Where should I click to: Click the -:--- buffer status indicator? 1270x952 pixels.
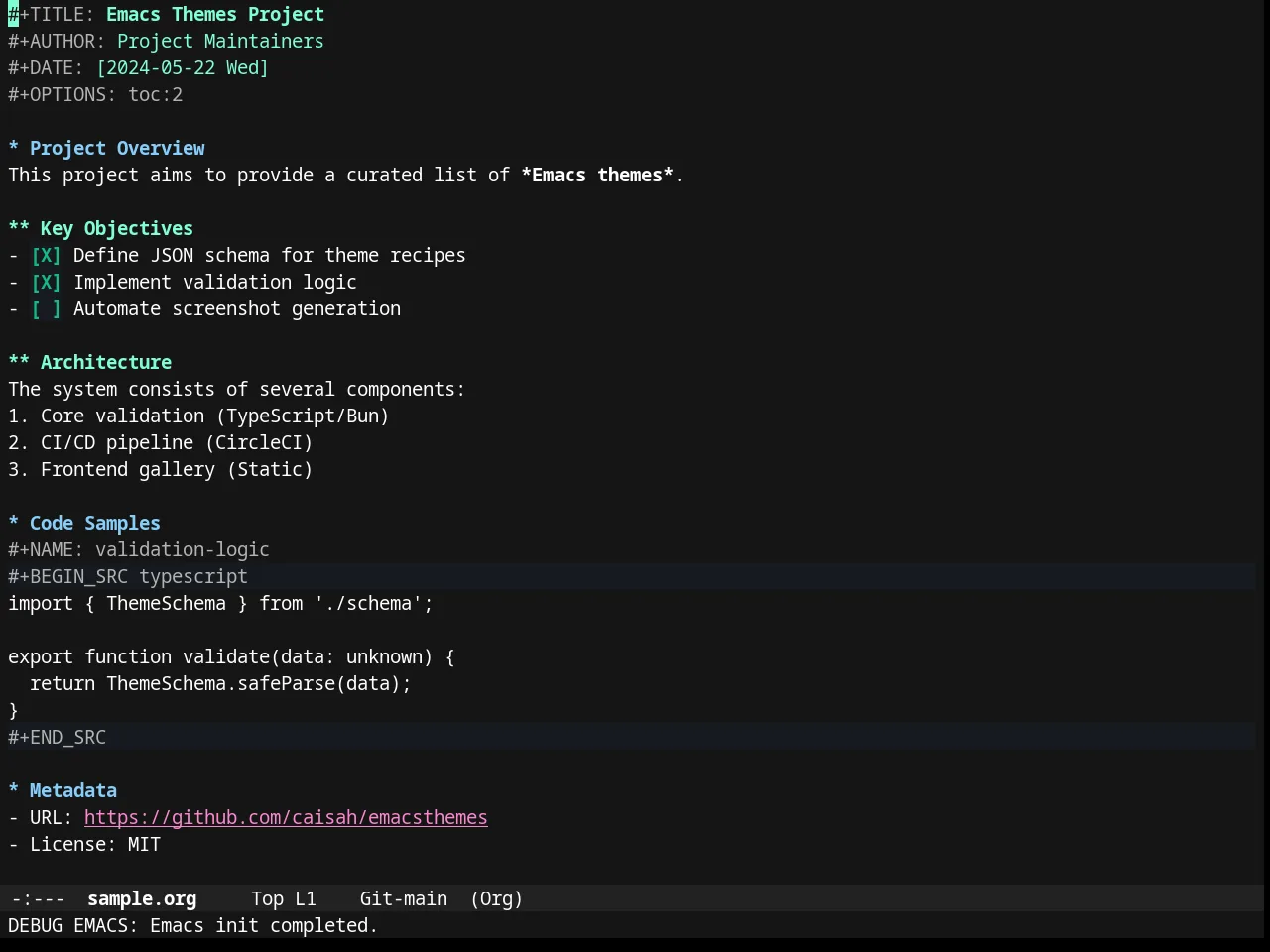pos(38,898)
